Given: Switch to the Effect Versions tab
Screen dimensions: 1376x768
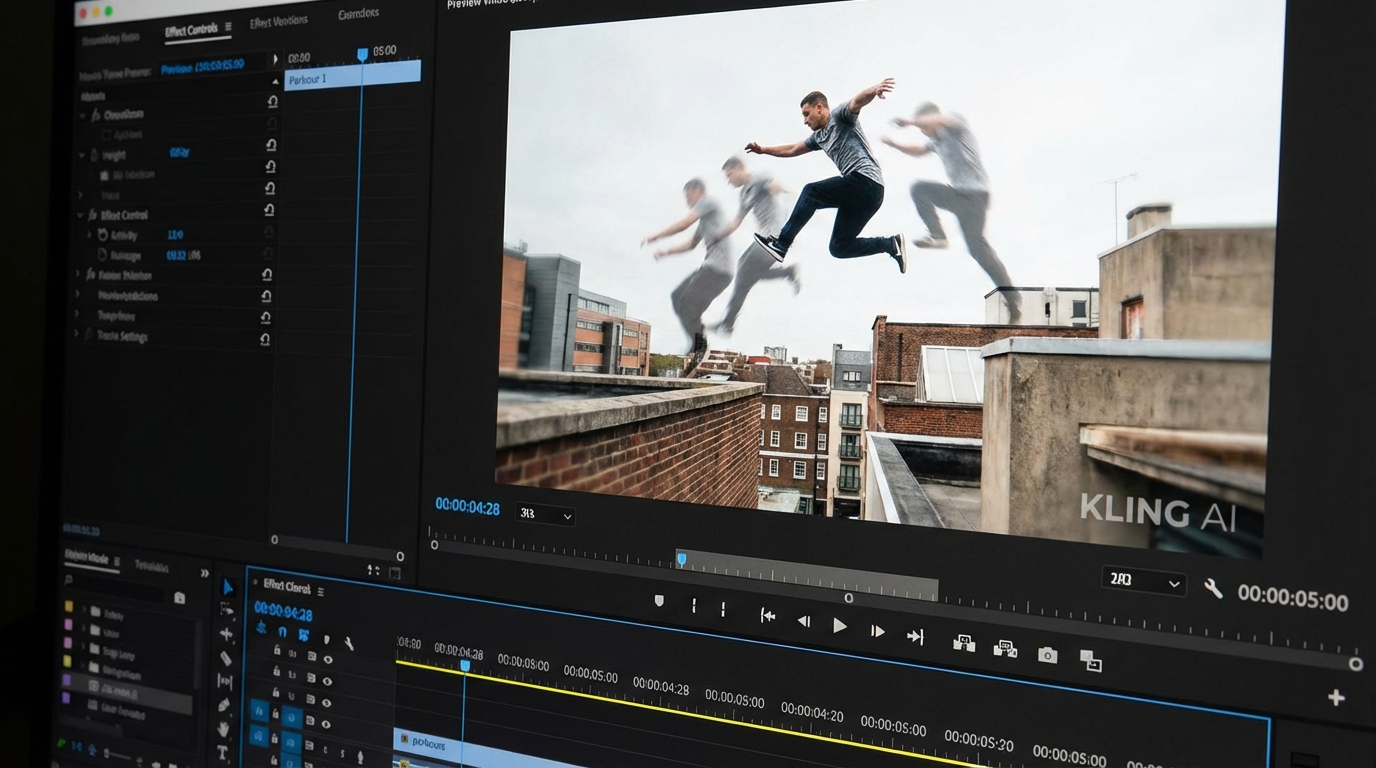Looking at the screenshot, I should 278,22.
